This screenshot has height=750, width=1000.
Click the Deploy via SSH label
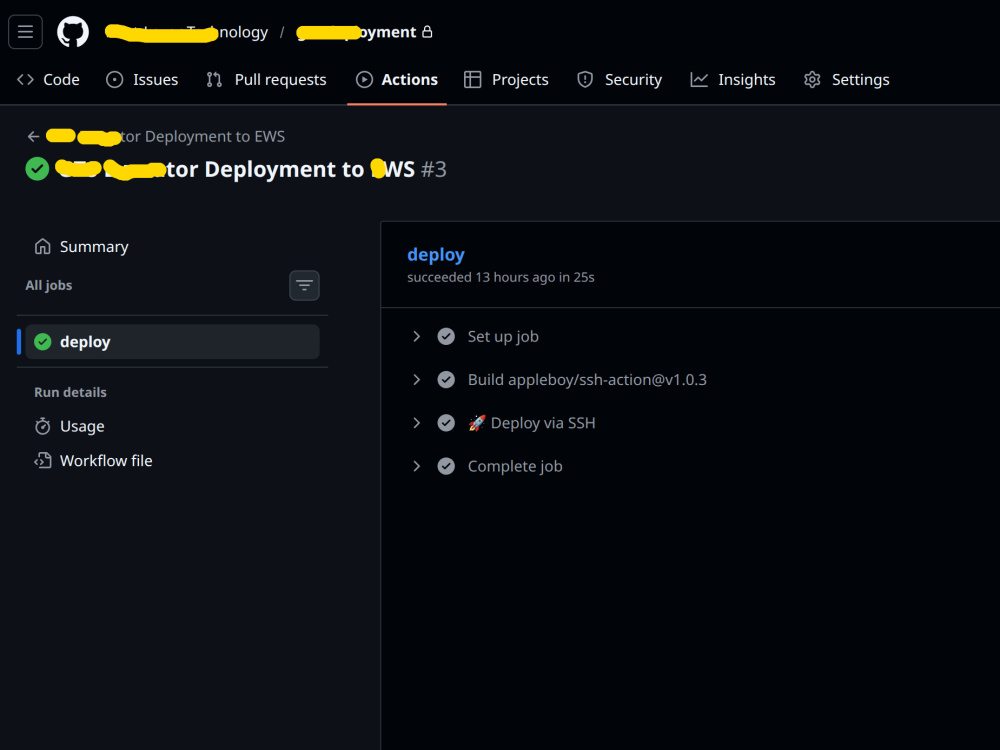[x=543, y=423]
